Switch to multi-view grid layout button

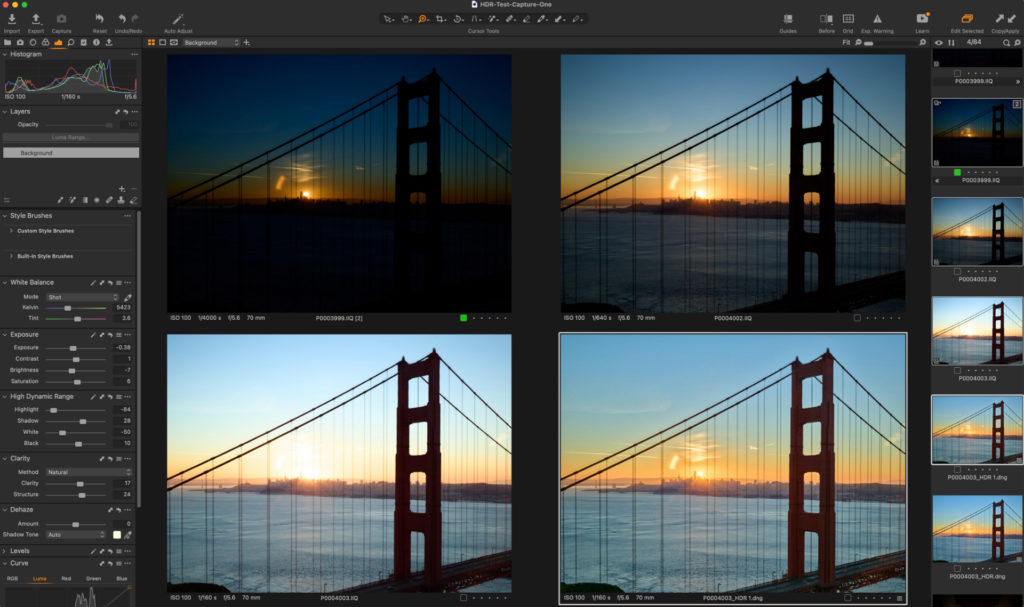pos(152,42)
